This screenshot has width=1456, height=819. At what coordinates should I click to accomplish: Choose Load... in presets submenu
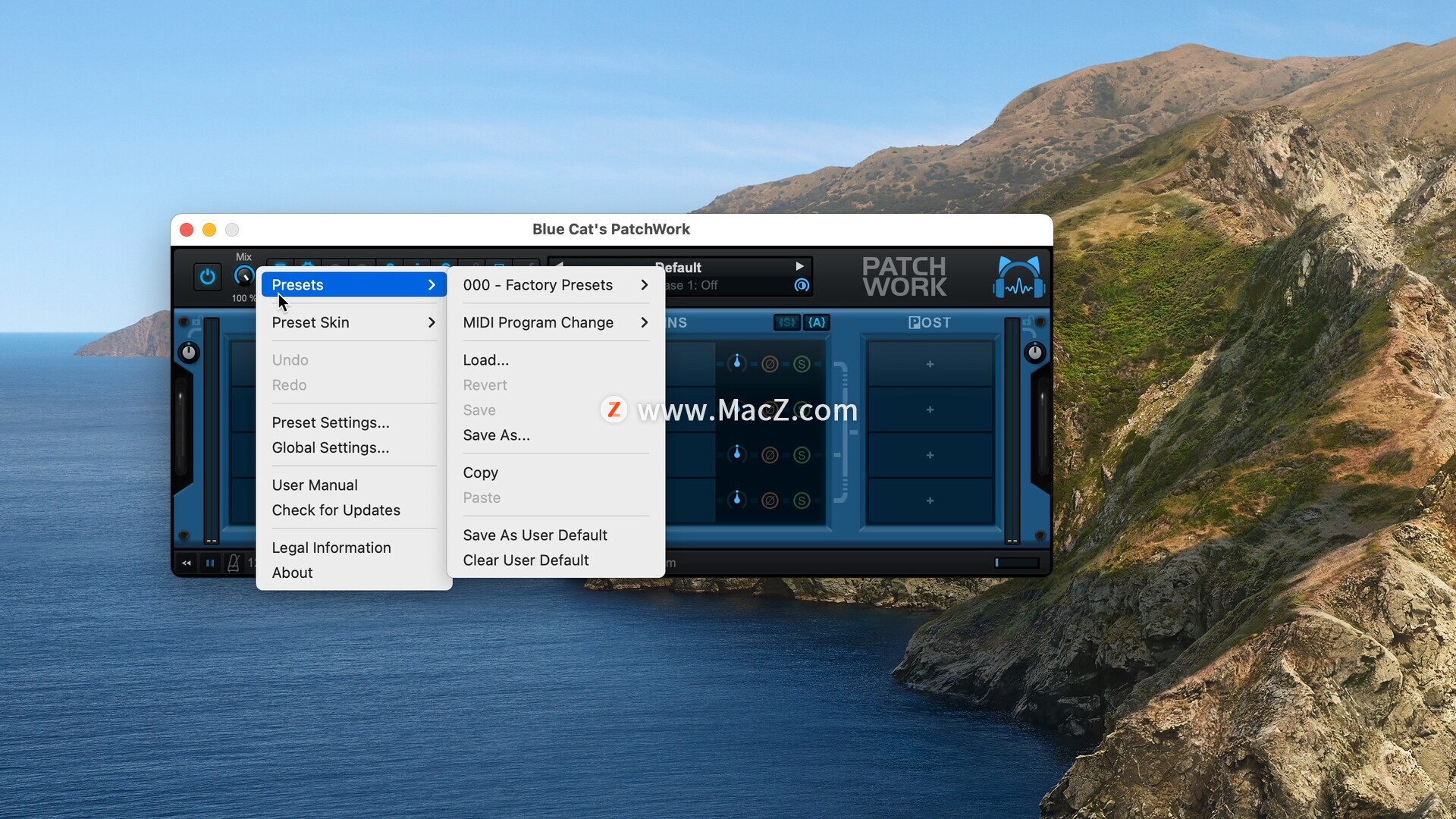pos(556,360)
